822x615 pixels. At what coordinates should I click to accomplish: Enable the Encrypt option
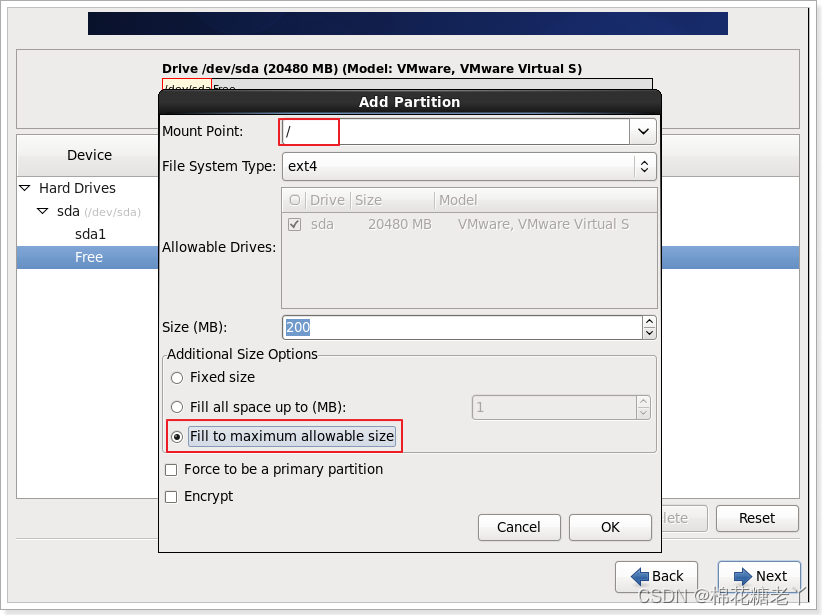tap(171, 496)
